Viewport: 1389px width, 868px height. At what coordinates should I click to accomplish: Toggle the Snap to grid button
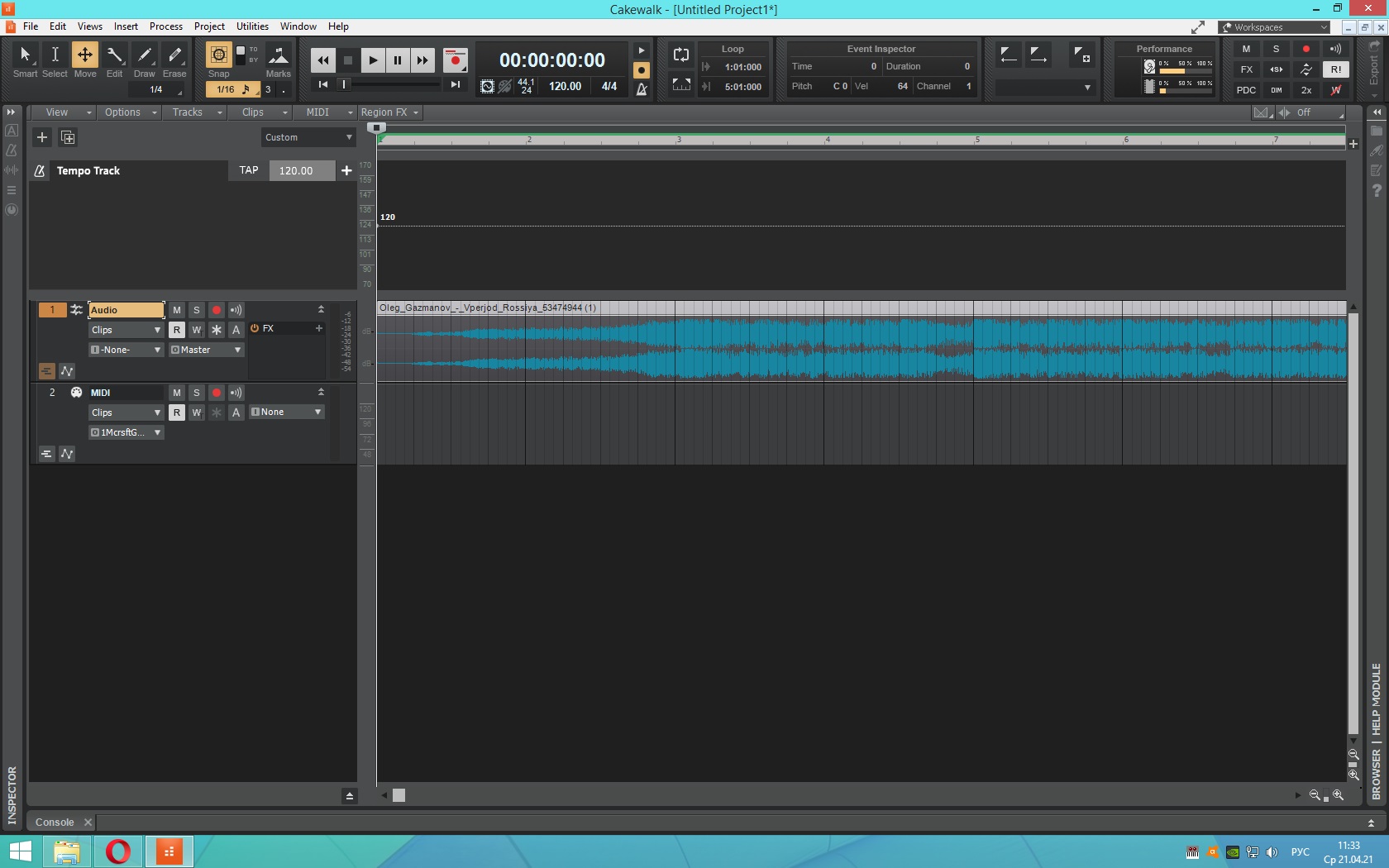point(218,55)
